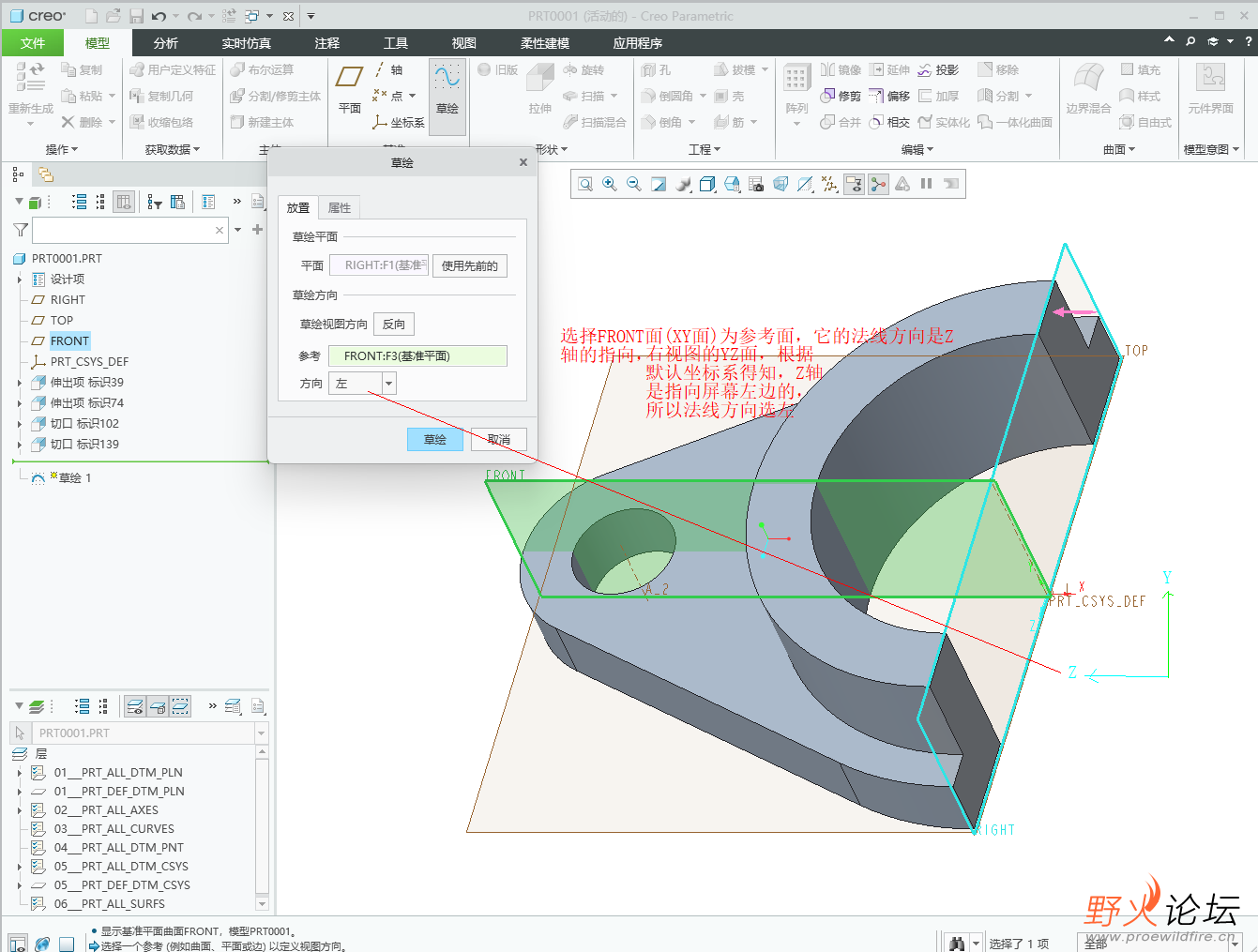Screen dimensions: 1258x952
Task: Open the 工程 group dropdown
Action: coord(705,149)
